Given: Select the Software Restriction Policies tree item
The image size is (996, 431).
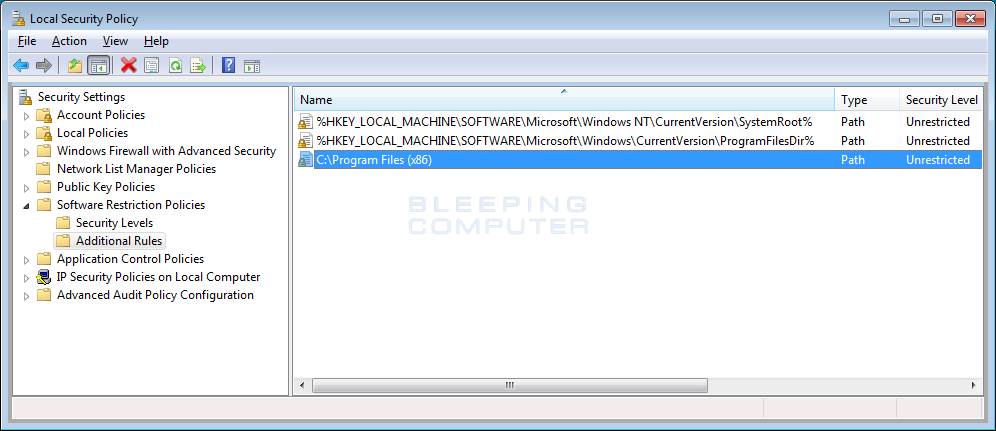Looking at the screenshot, I should (131, 205).
